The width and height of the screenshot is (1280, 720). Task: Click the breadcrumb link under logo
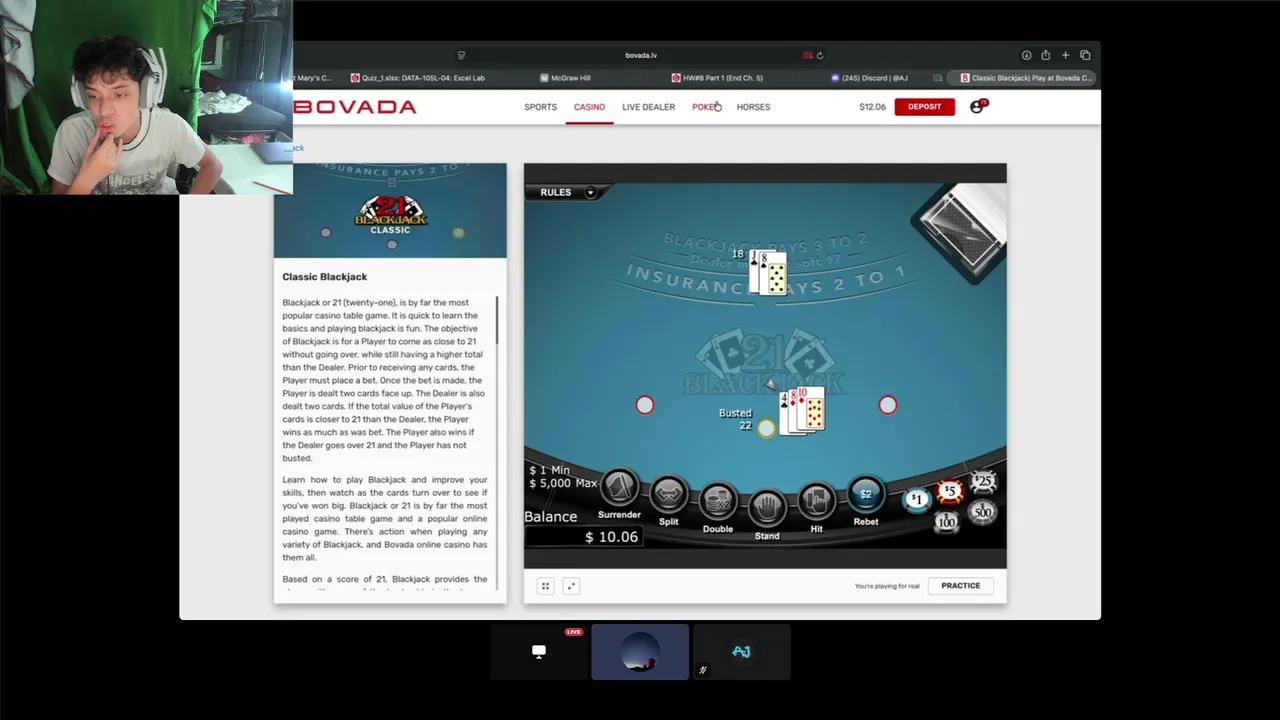click(296, 148)
